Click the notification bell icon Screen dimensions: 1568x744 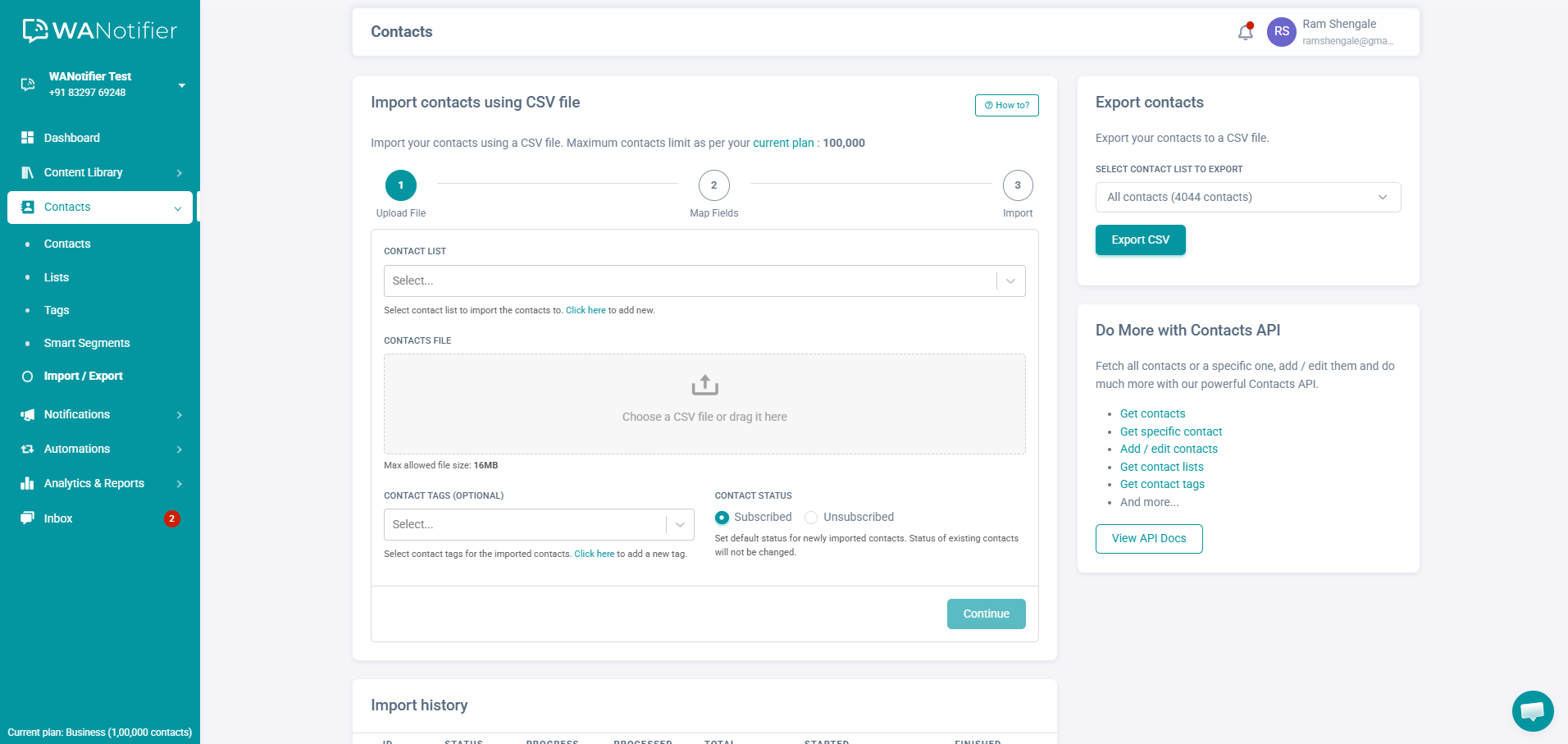pyautogui.click(x=1245, y=32)
